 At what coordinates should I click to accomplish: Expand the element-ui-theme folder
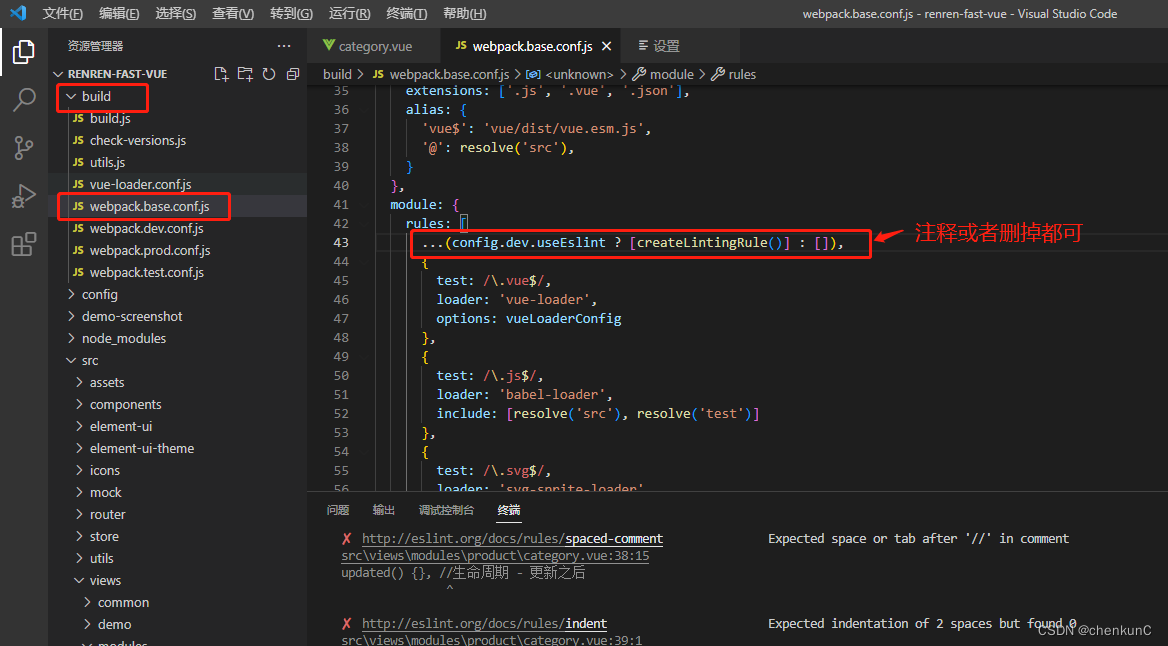(177, 448)
